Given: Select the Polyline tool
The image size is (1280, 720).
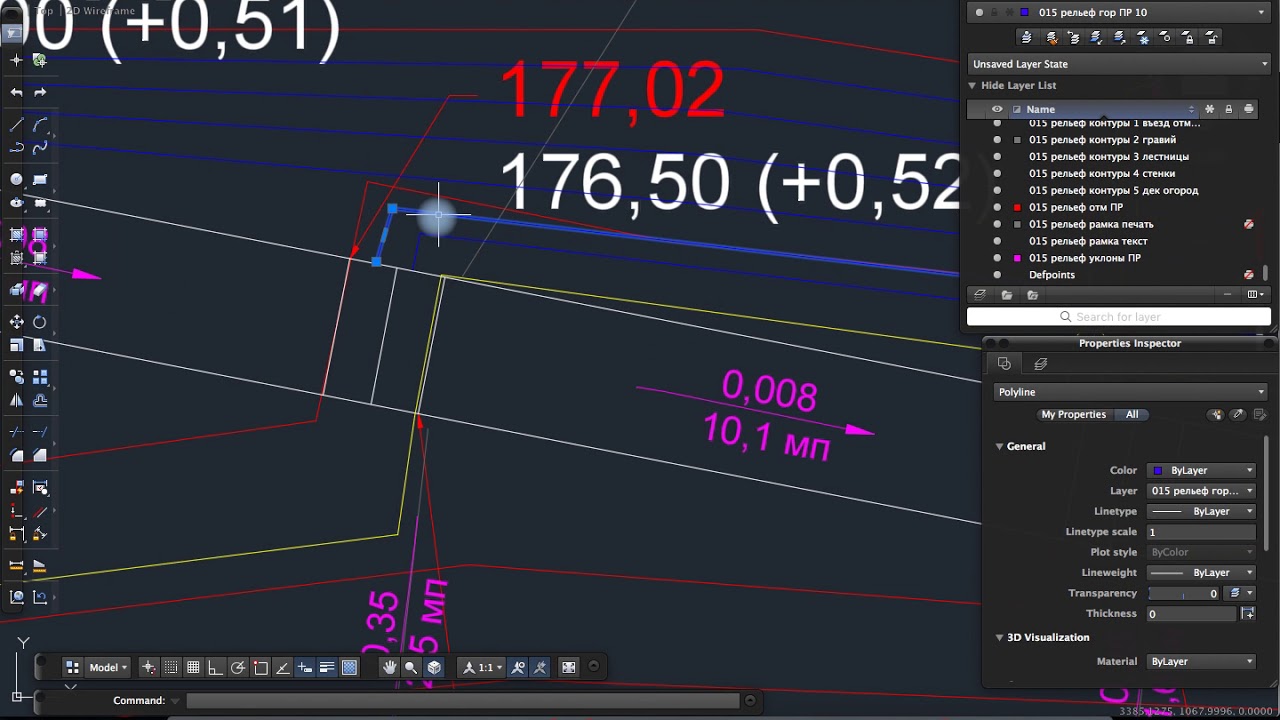Looking at the screenshot, I should [x=16, y=148].
